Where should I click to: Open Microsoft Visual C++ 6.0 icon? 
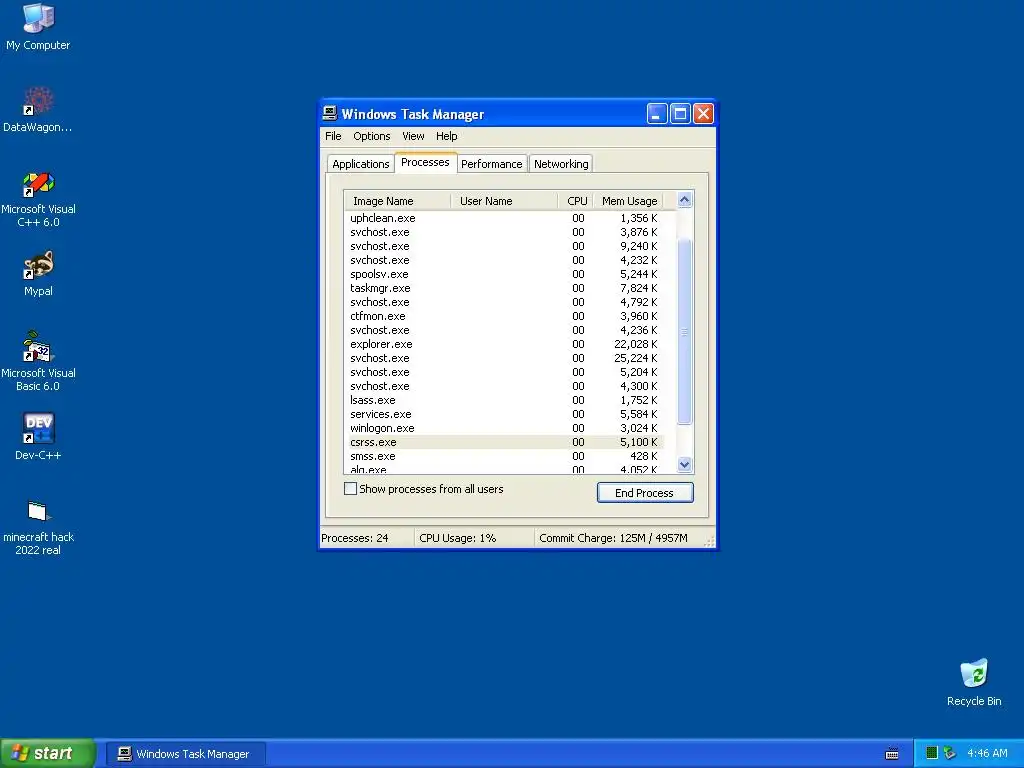[38, 199]
